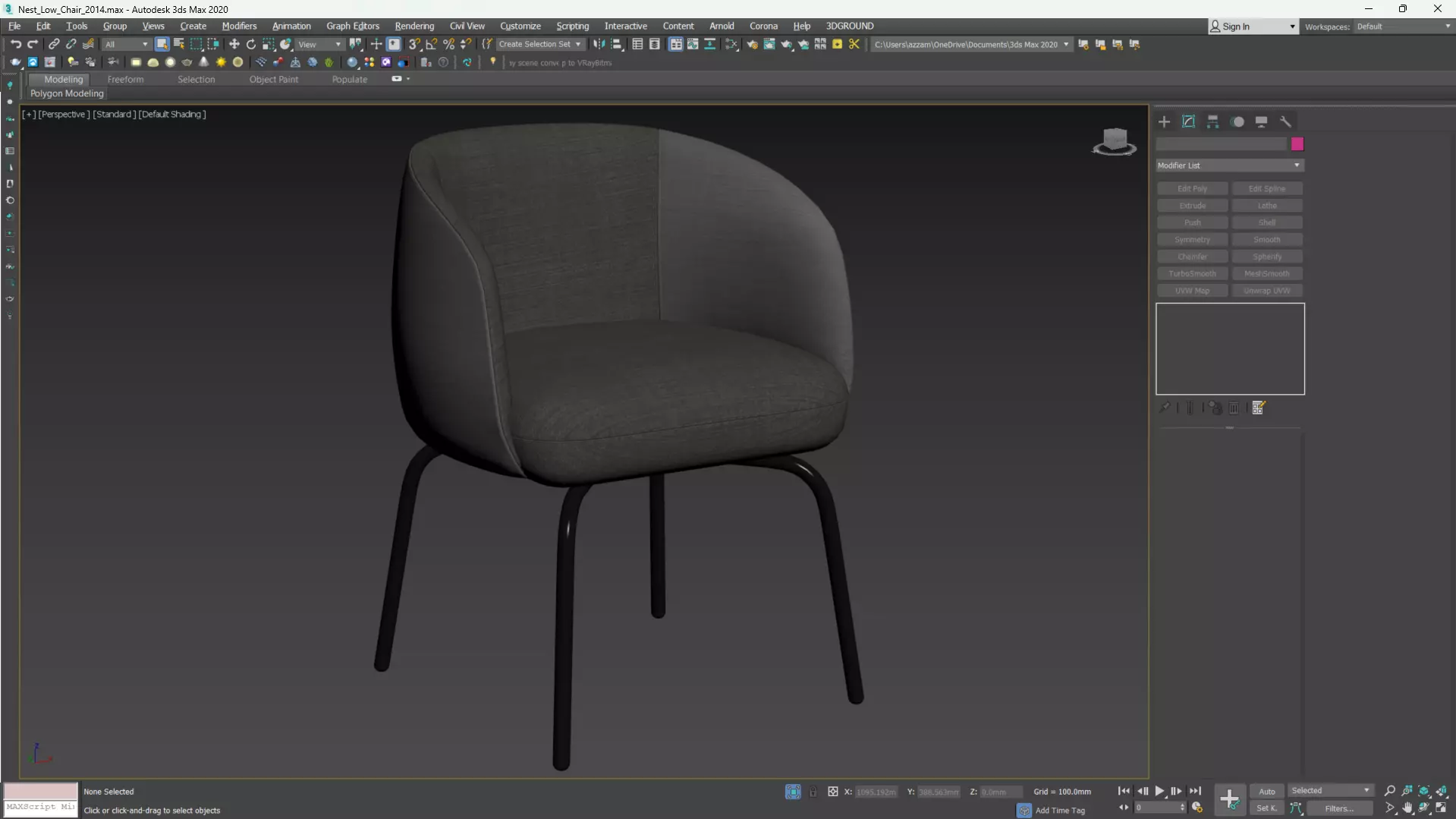Image resolution: width=1456 pixels, height=819 pixels.
Task: Expand the ribbon minimize options arrow
Action: tap(408, 79)
